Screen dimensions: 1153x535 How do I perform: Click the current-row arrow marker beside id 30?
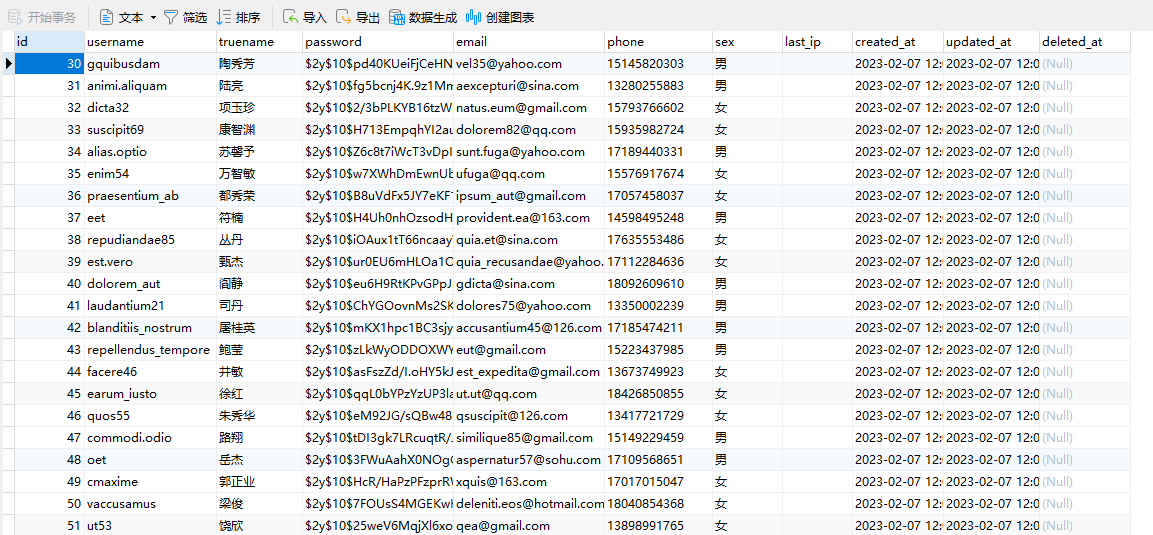click(8, 64)
